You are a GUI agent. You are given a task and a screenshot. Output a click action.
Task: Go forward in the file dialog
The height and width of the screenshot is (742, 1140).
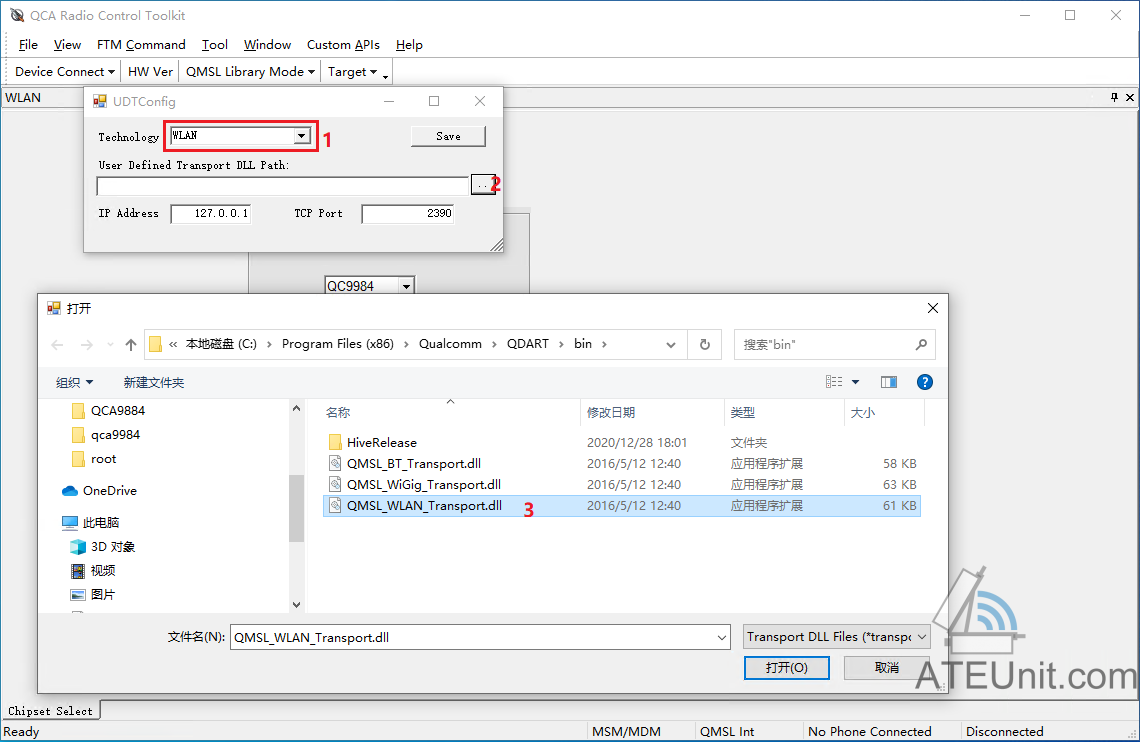[87, 344]
